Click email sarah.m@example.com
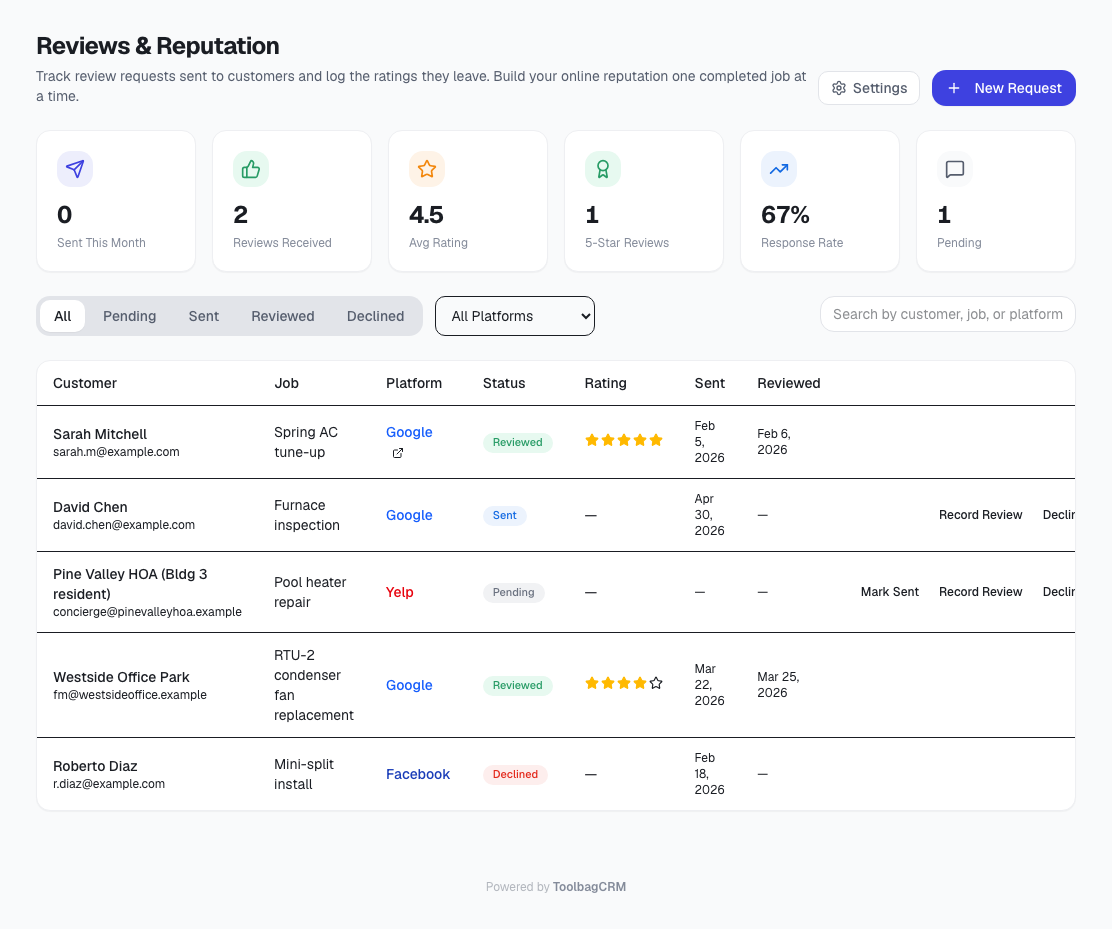Image resolution: width=1112 pixels, height=929 pixels. pyautogui.click(x=116, y=452)
